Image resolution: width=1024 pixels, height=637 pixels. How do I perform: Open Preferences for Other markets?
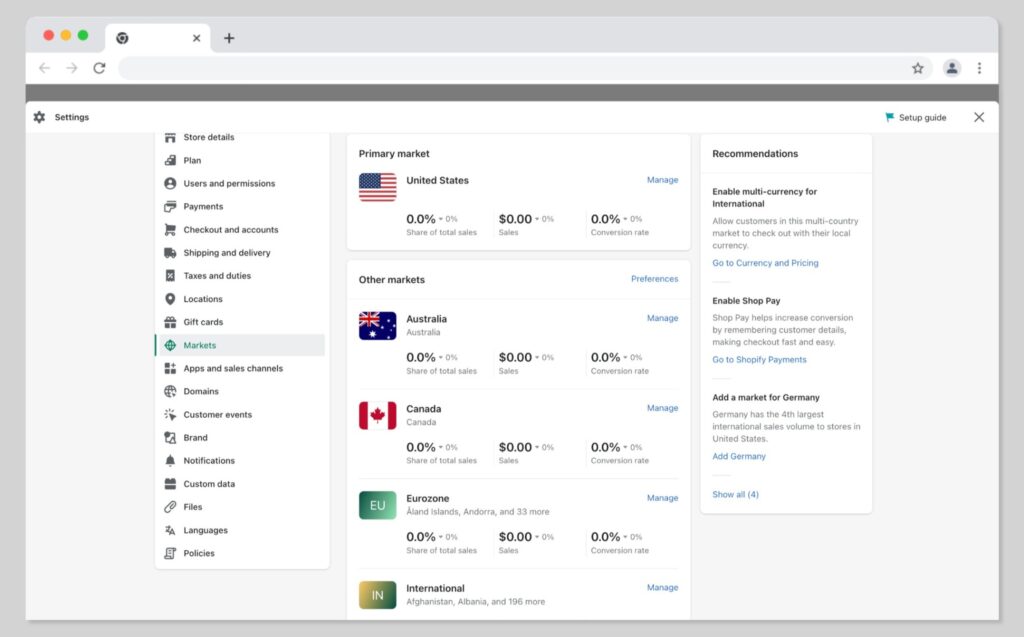click(654, 279)
